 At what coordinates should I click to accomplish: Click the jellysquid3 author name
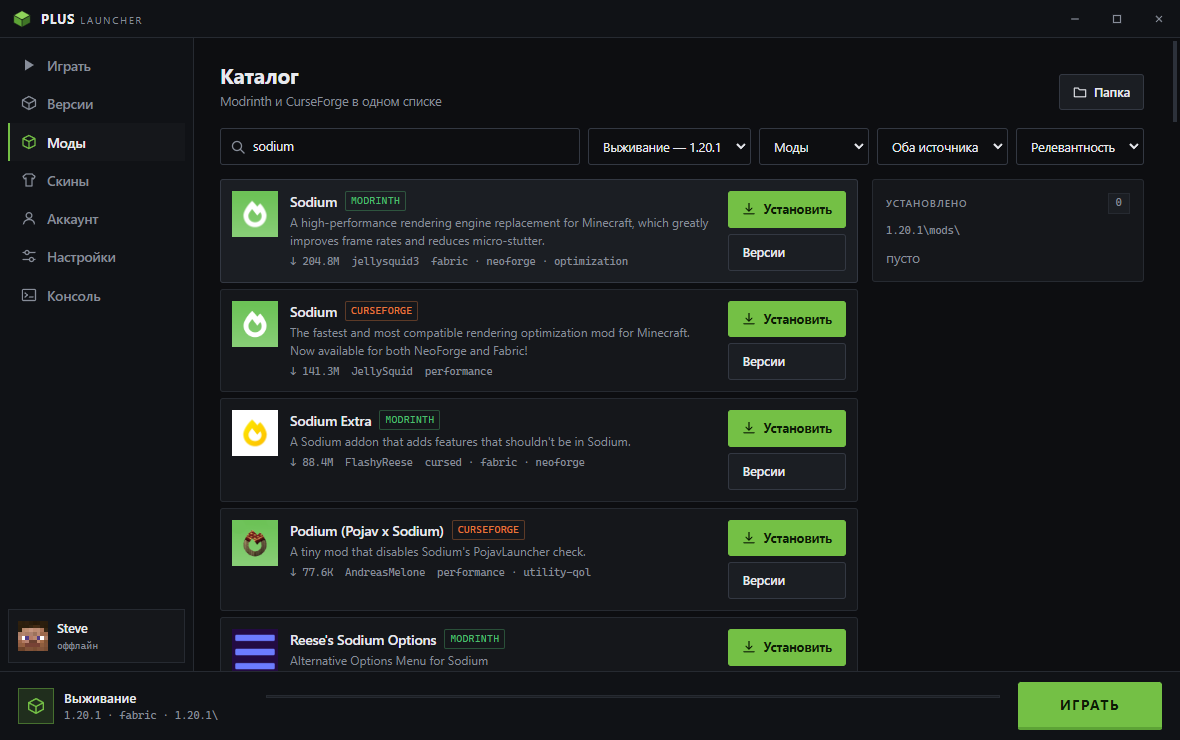click(385, 261)
